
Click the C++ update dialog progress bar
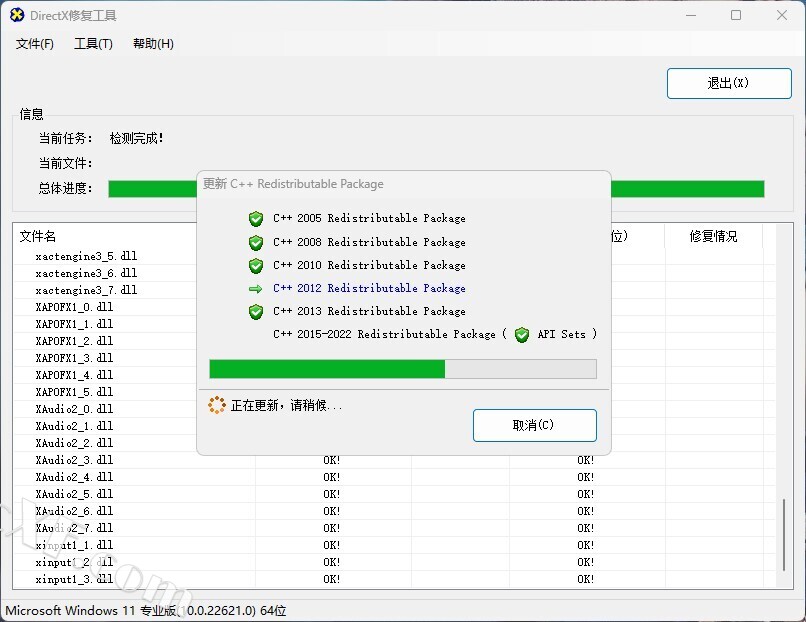coord(403,369)
